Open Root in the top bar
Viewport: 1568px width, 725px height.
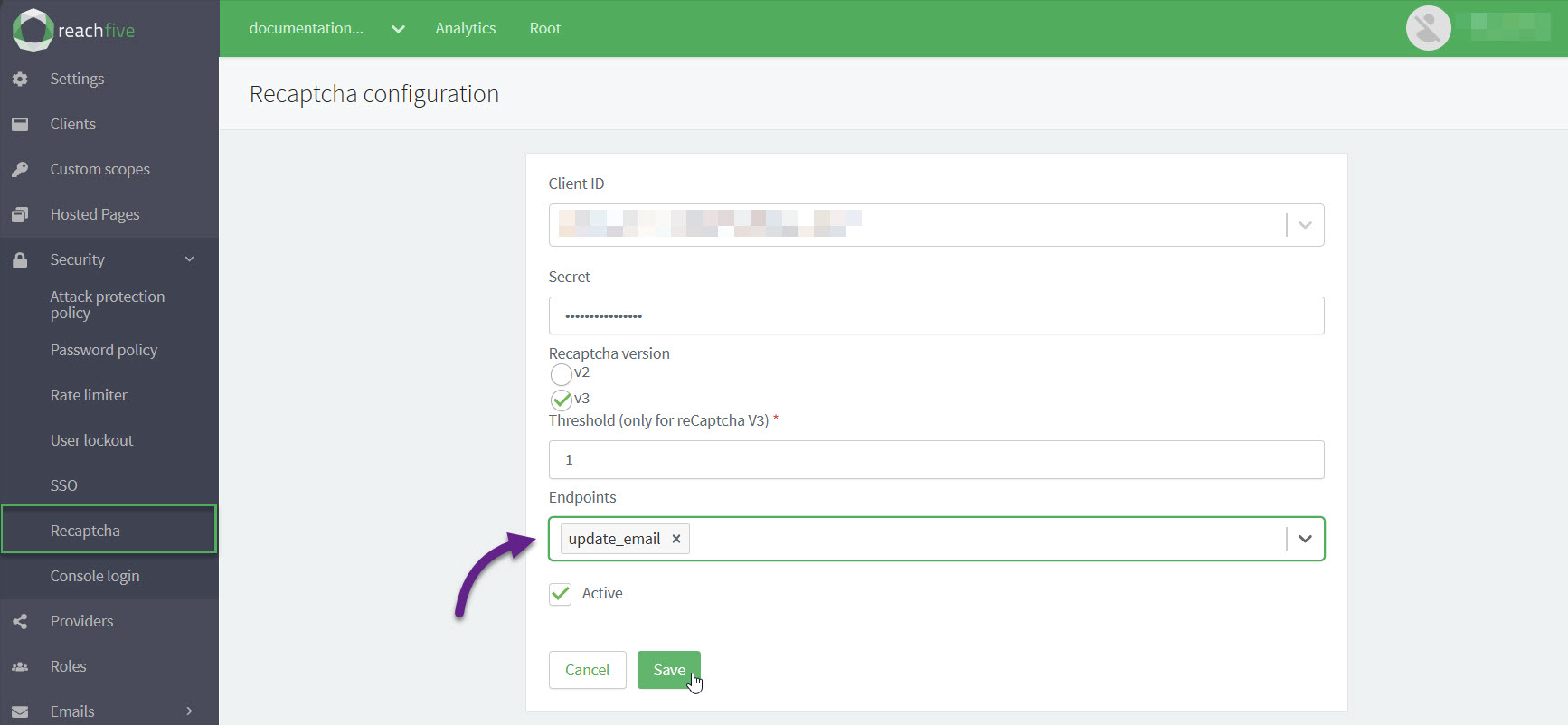tap(545, 28)
